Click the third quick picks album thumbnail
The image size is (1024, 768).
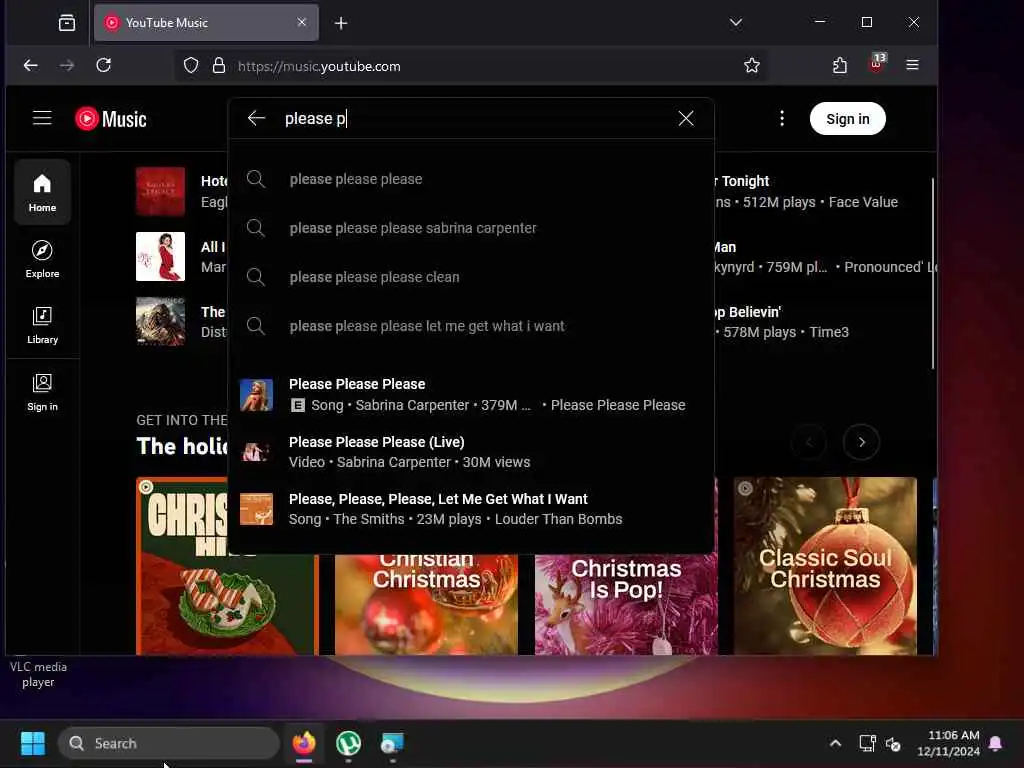(160, 321)
